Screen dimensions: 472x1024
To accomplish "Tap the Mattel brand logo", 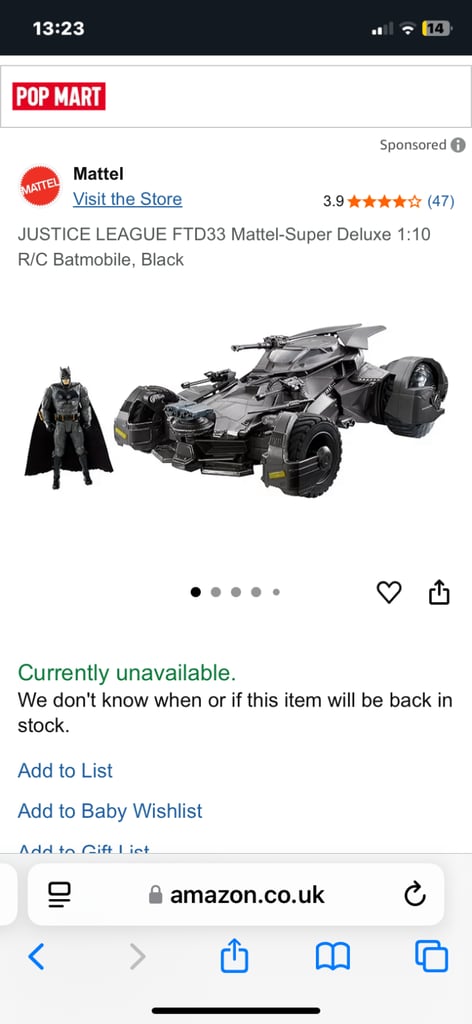I will [40, 187].
